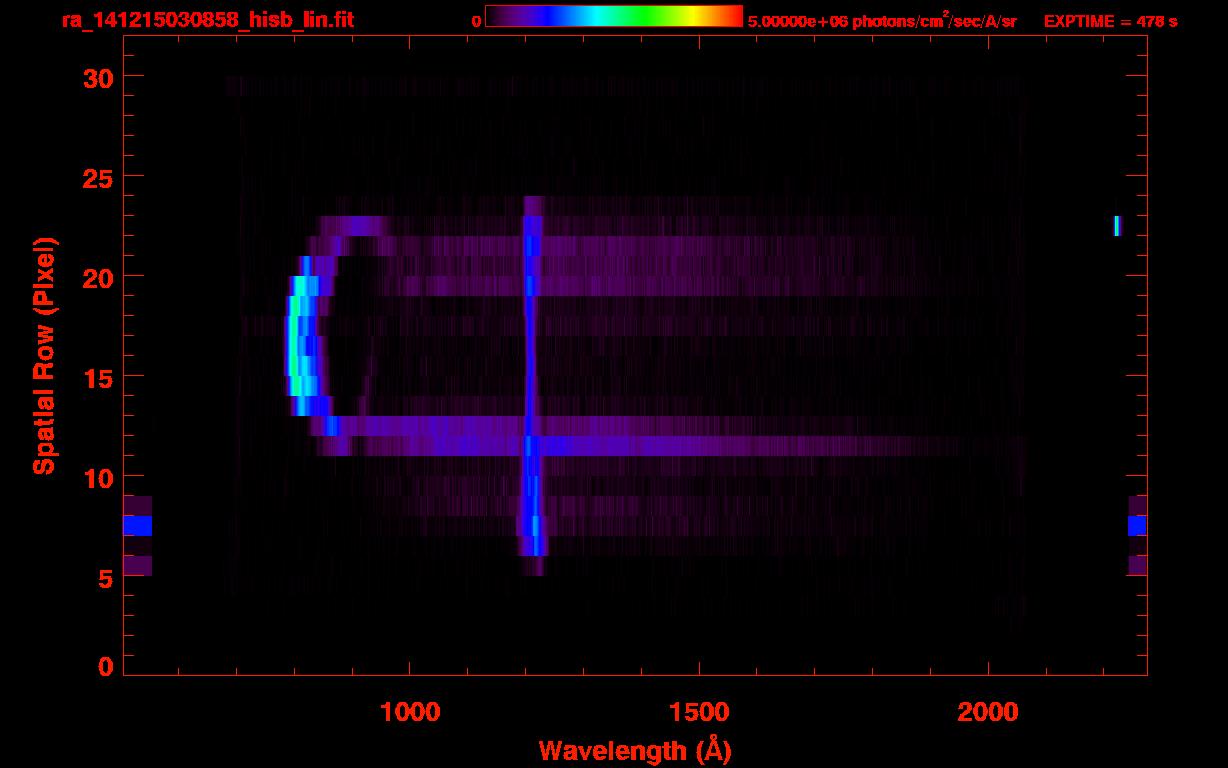Click the y-axis tick label 10
The image size is (1228, 768).
click(97, 477)
